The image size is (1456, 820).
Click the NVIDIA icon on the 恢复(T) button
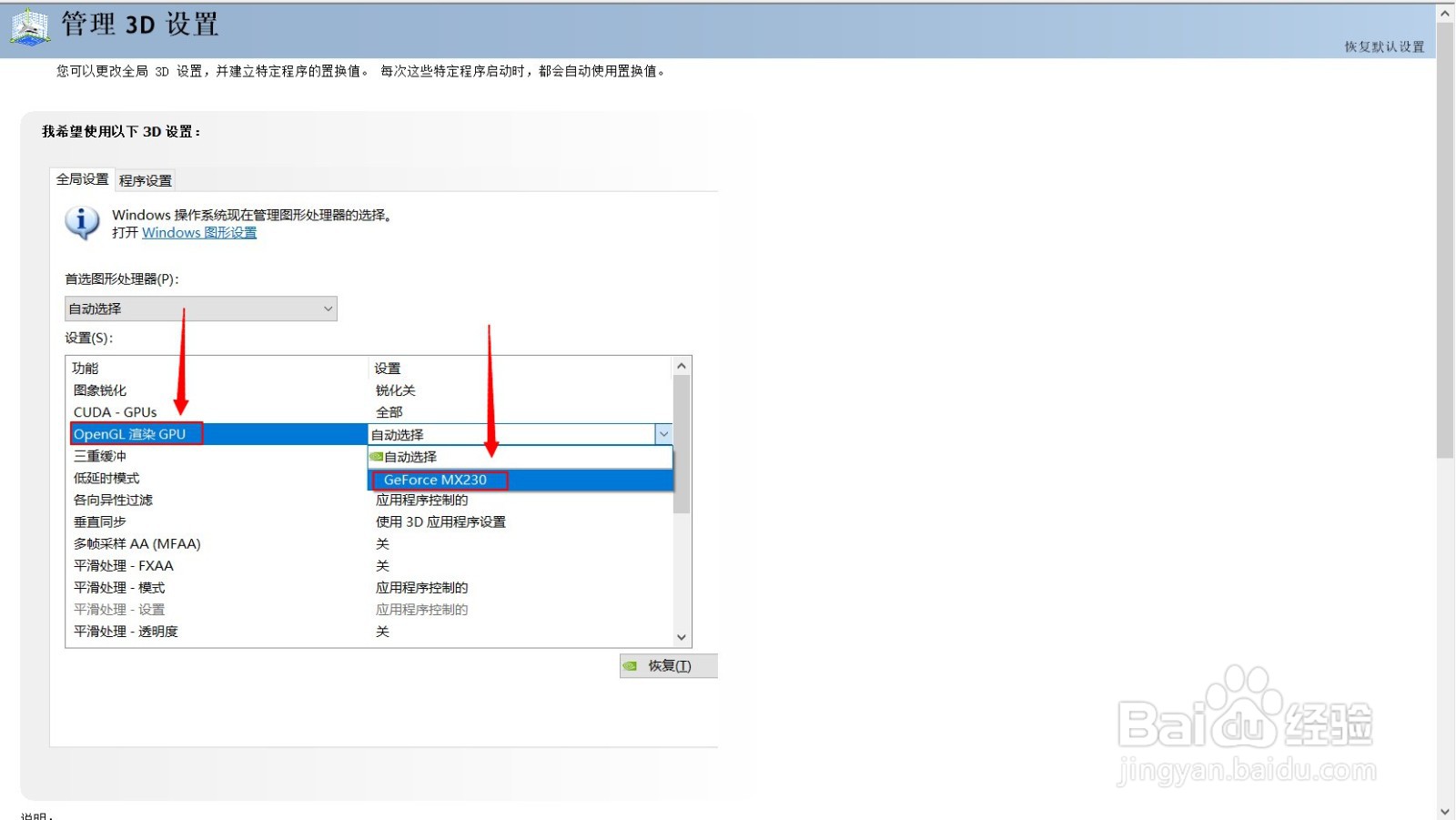pyautogui.click(x=632, y=665)
